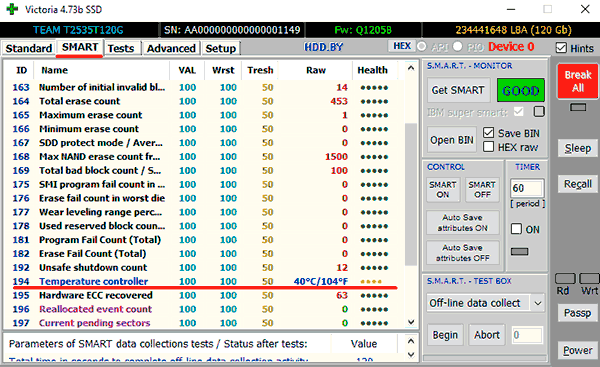The width and height of the screenshot is (600, 367).
Task: Click the status panel scroll-up arrow
Action: (411, 341)
